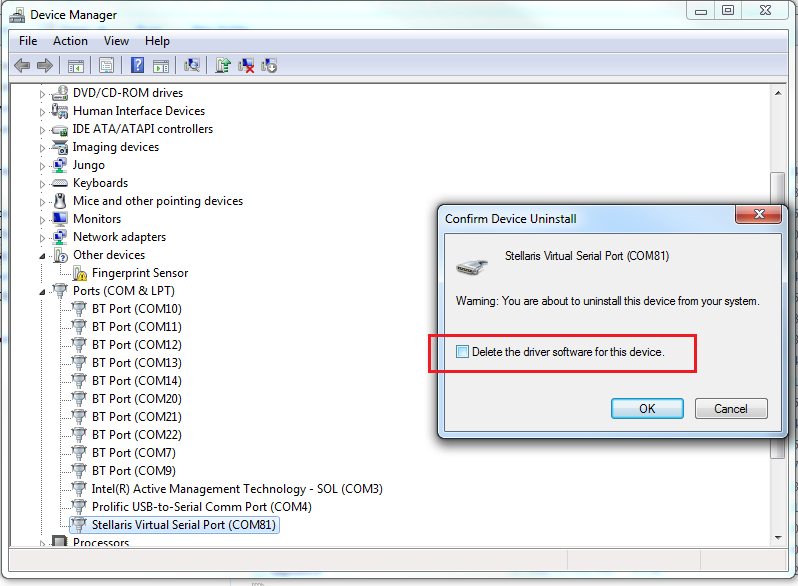This screenshot has width=798, height=586.
Task: Click the device tree scrollbar down arrow
Action: pyautogui.click(x=778, y=538)
